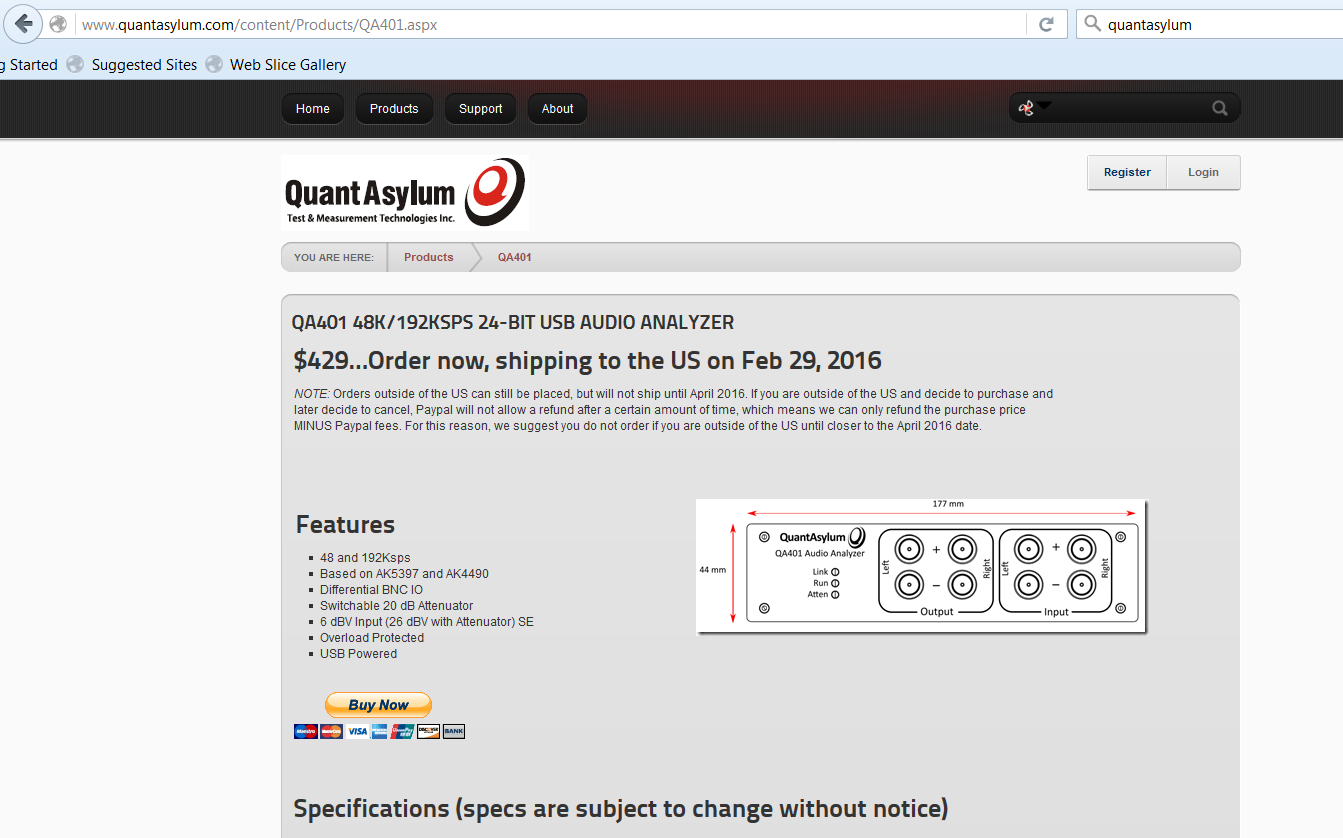Focus the site search text field
This screenshot has width=1343, height=838.
(x=1130, y=108)
